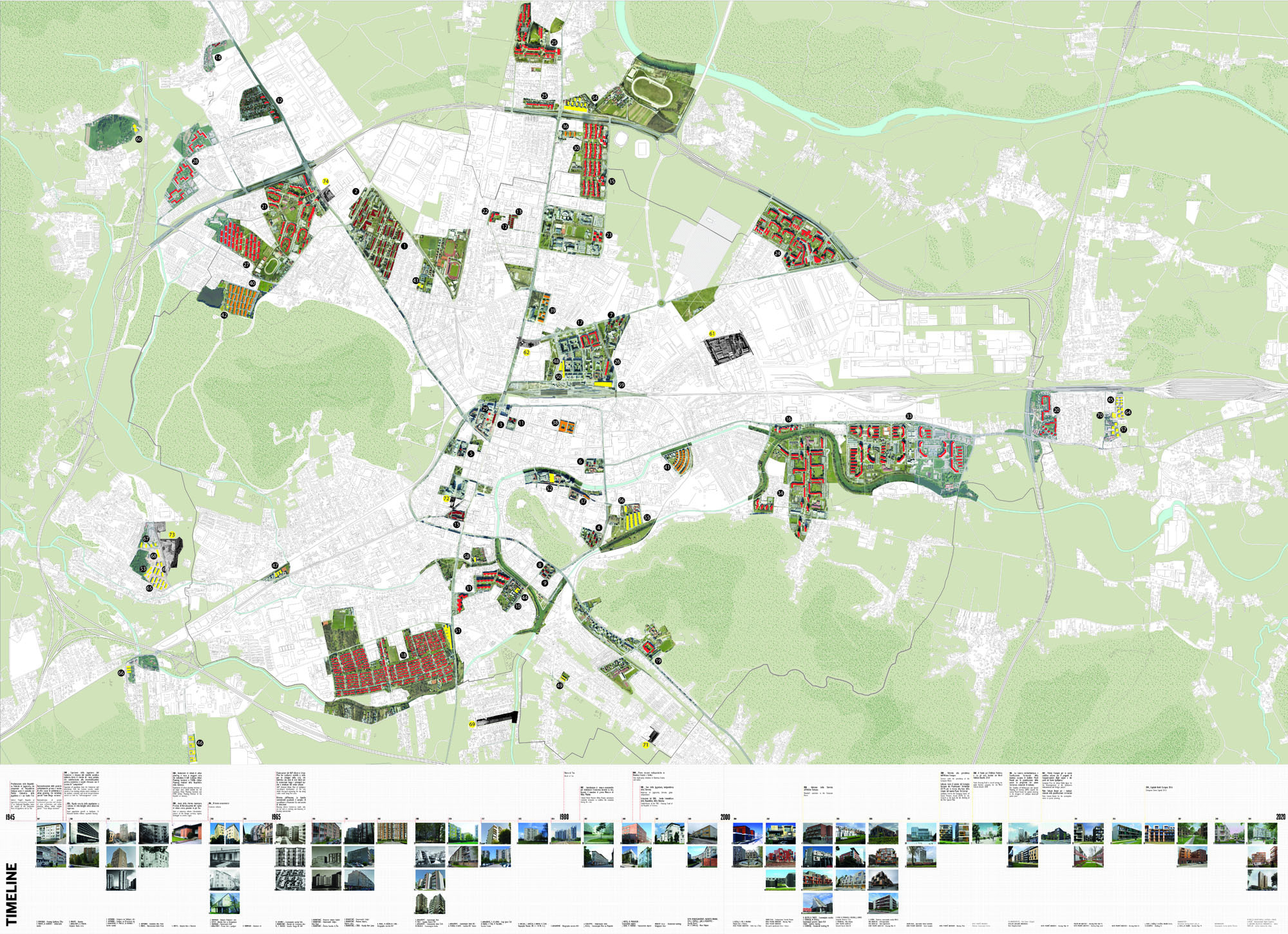
Task: Select map marker number 39
Action: [x=553, y=311]
